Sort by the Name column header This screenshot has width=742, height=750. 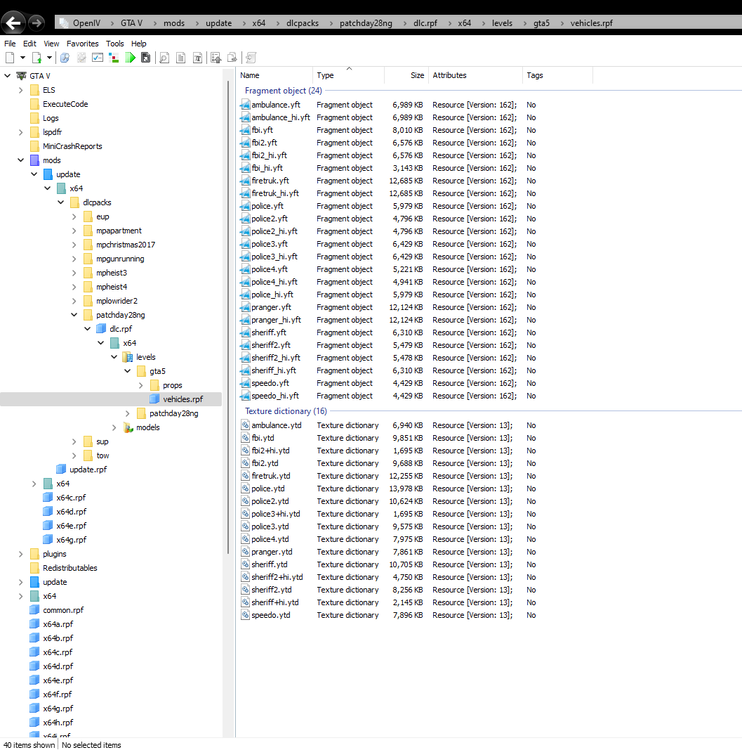click(274, 75)
